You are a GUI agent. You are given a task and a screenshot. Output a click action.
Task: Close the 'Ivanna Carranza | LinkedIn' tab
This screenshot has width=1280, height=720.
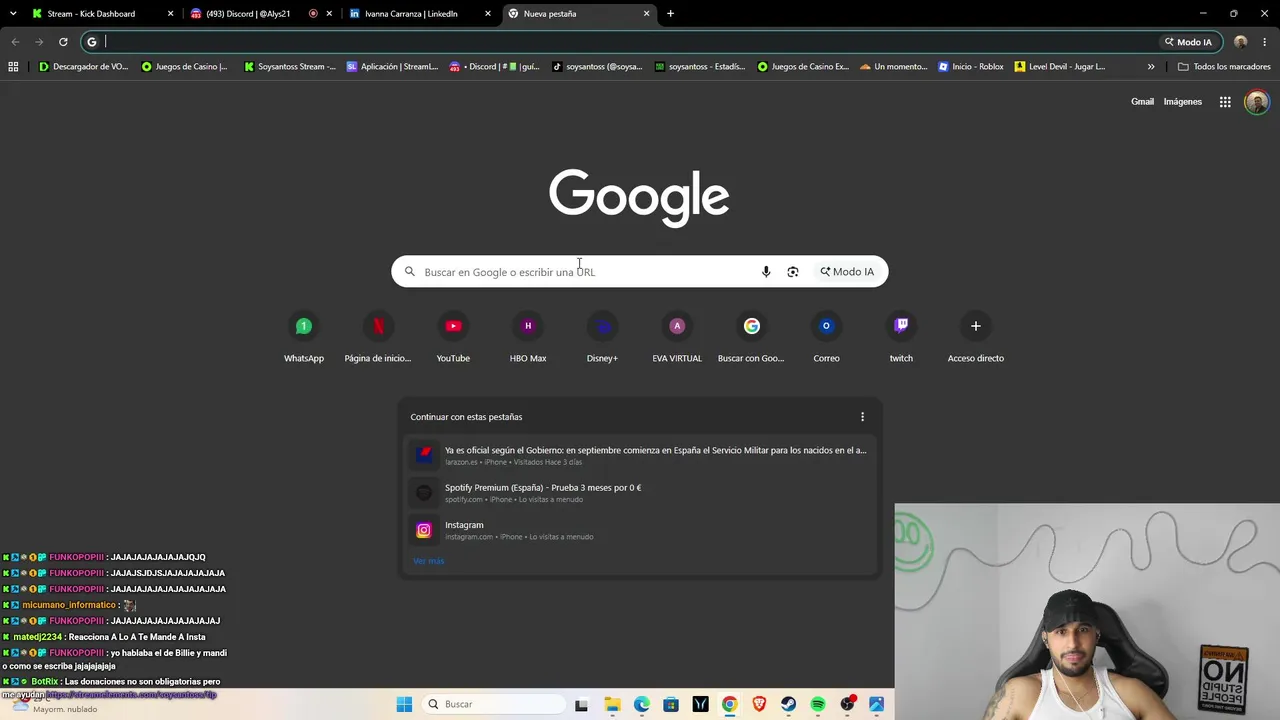point(488,14)
